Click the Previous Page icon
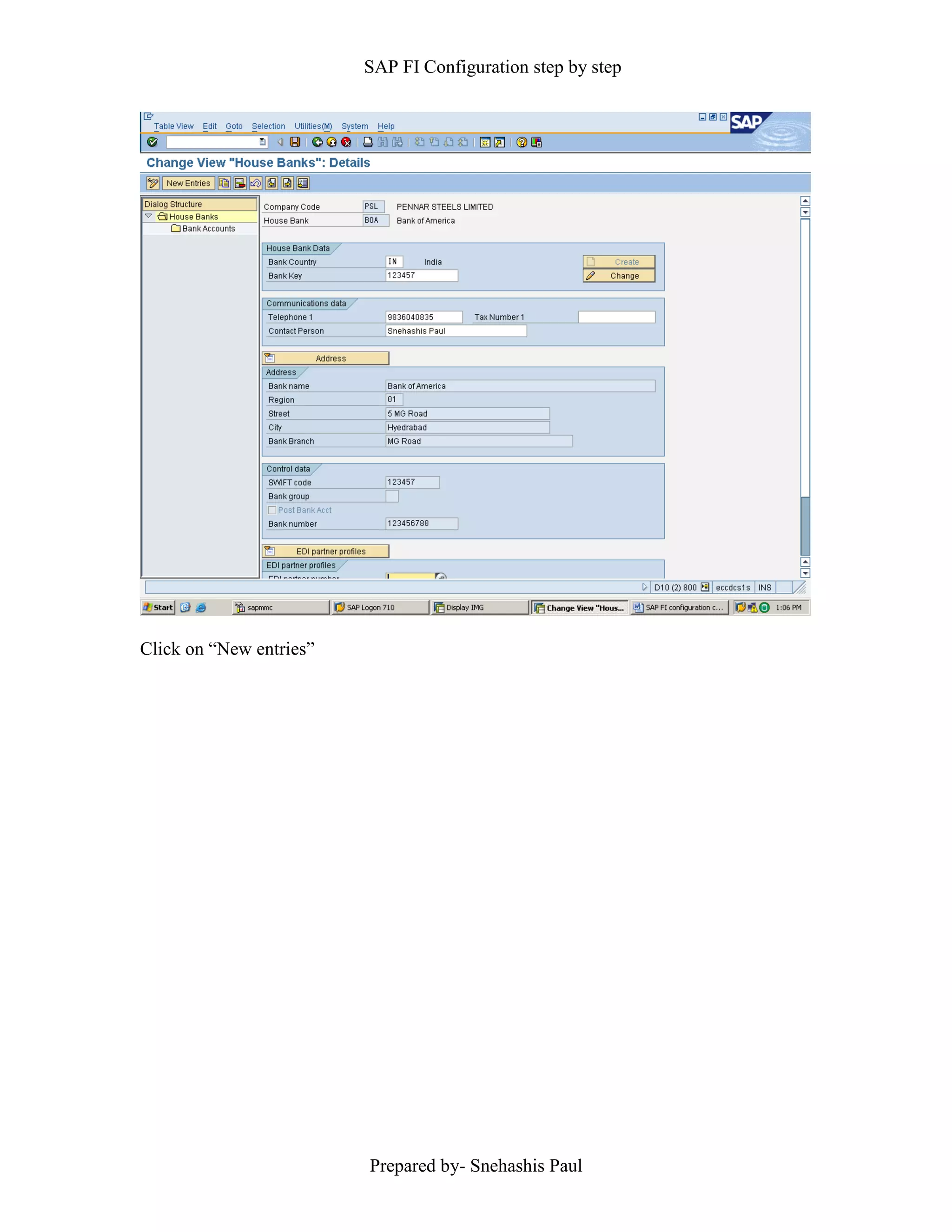 [x=434, y=142]
